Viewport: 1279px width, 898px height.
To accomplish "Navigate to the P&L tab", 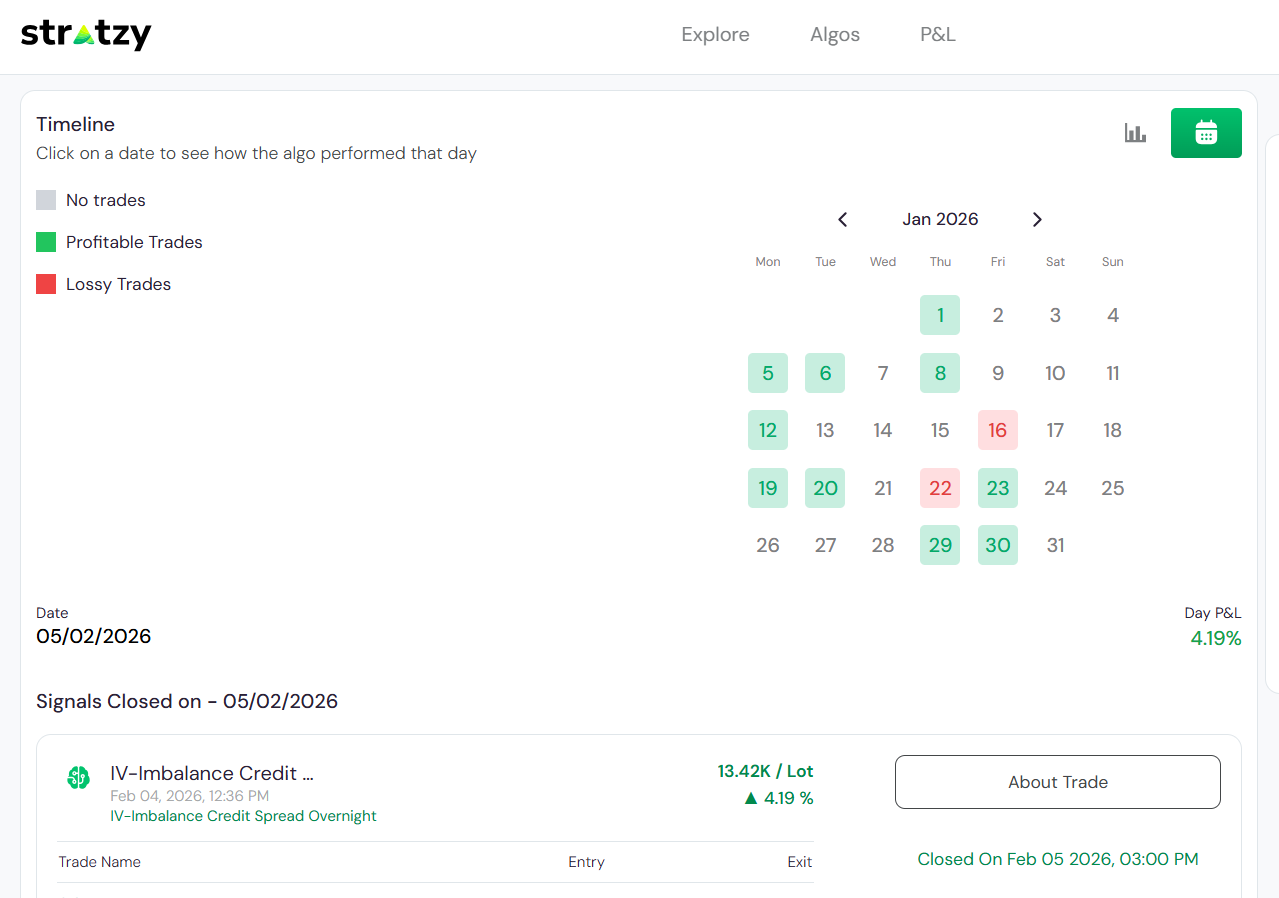I will [938, 34].
